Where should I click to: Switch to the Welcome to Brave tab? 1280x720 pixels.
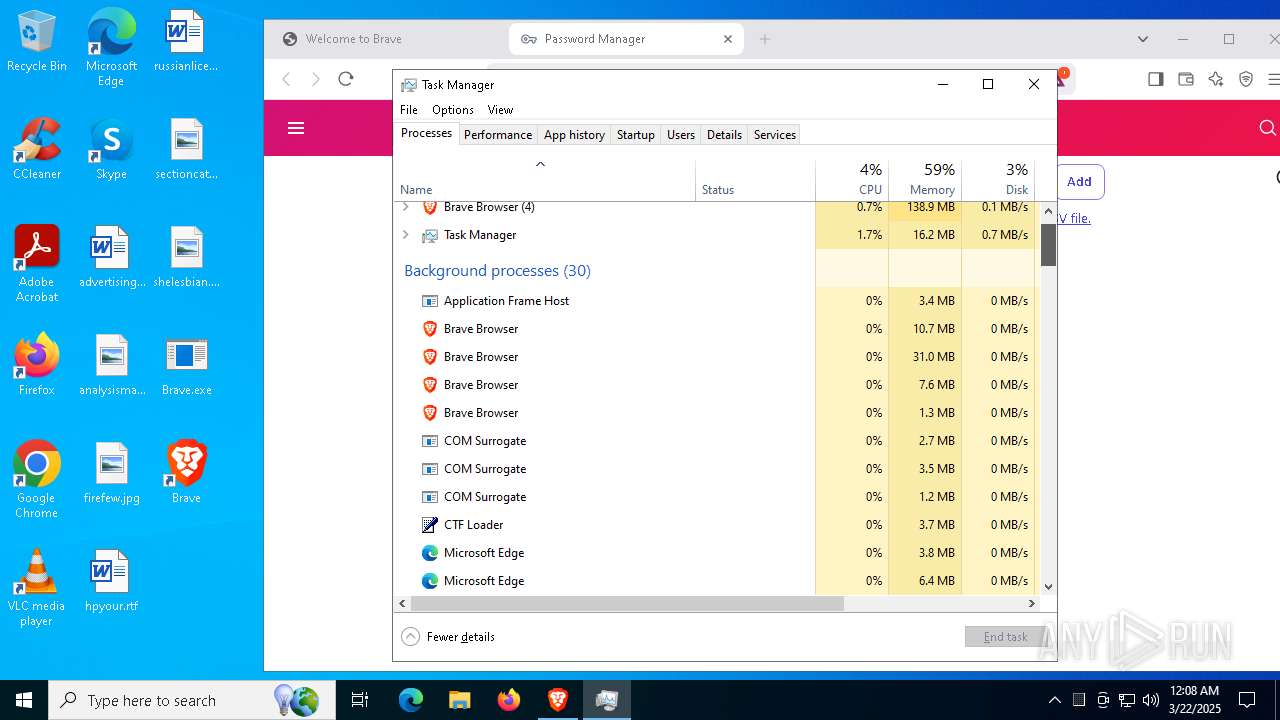tap(388, 39)
